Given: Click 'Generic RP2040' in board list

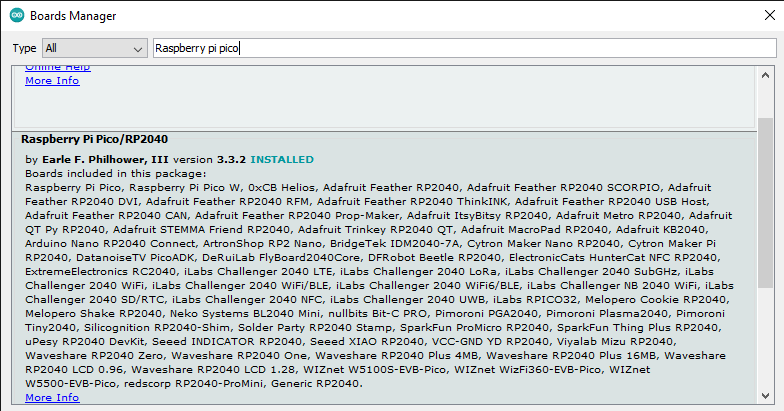Looking at the screenshot, I should (316, 384).
